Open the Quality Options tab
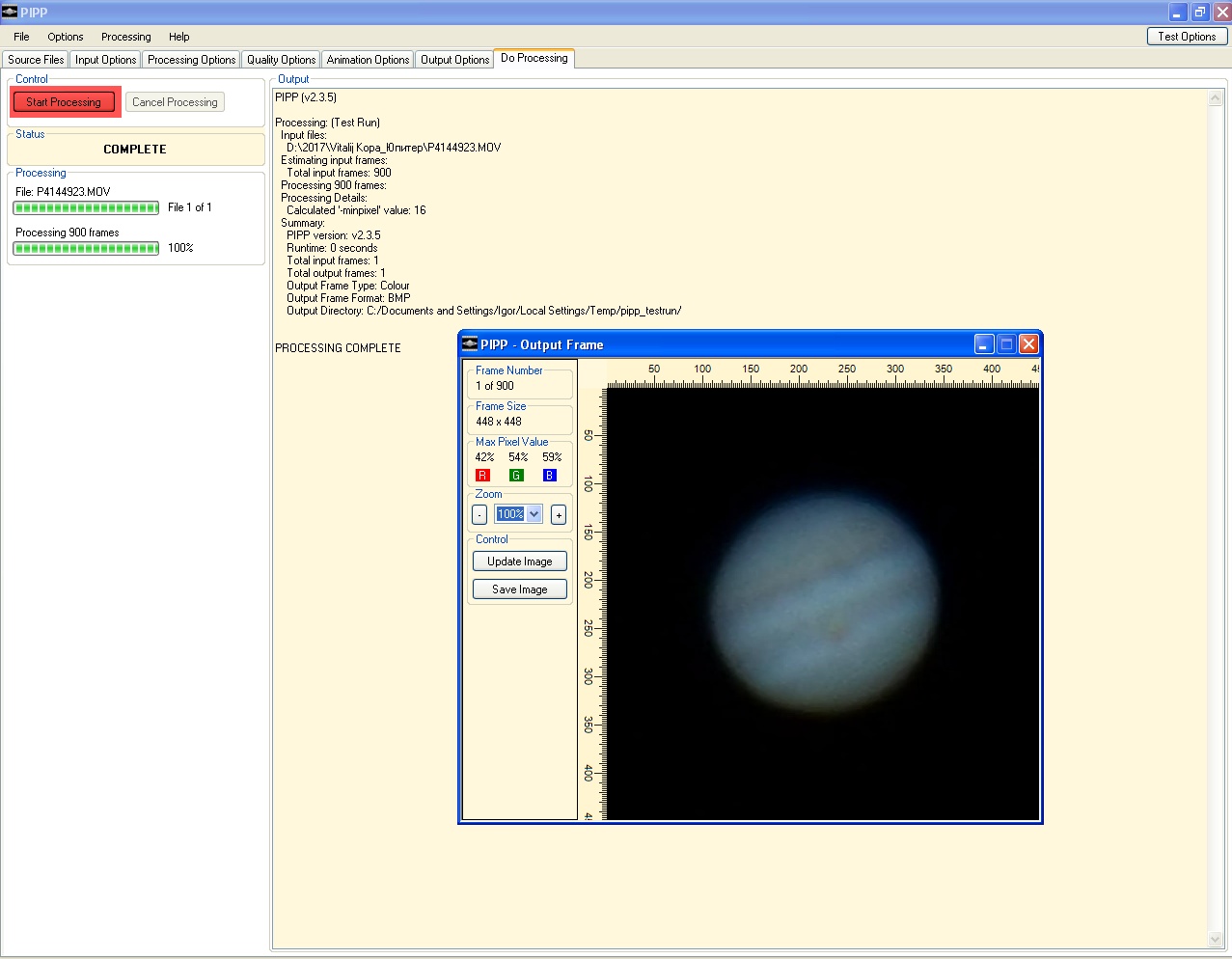The height and width of the screenshot is (959, 1232). [x=281, y=60]
